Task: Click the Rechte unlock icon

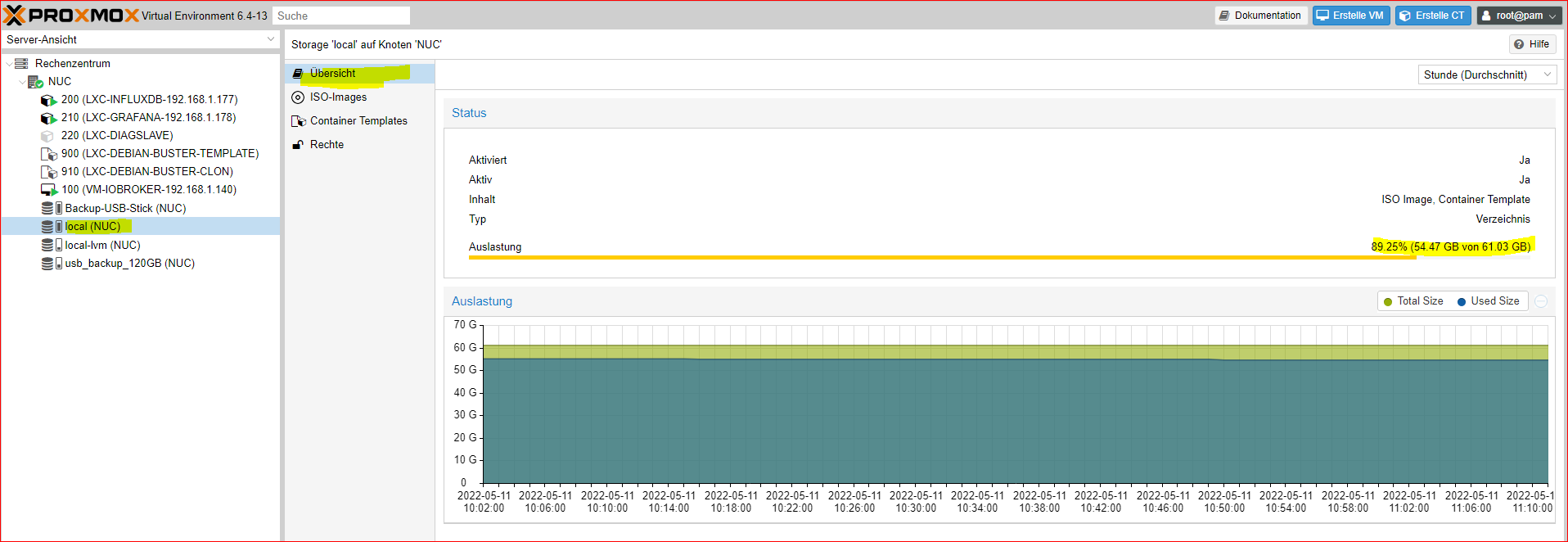Action: pyautogui.click(x=298, y=145)
